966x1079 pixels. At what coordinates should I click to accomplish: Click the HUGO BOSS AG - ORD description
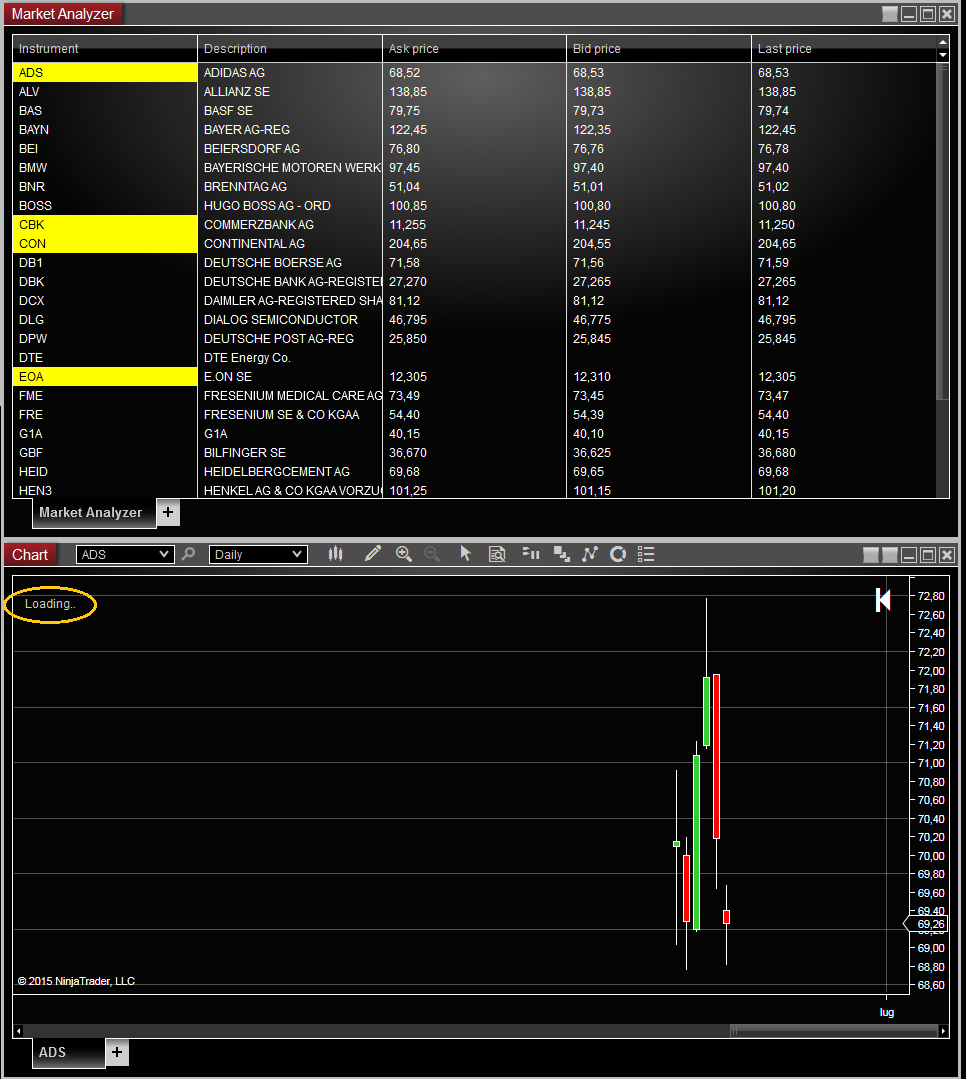click(267, 206)
